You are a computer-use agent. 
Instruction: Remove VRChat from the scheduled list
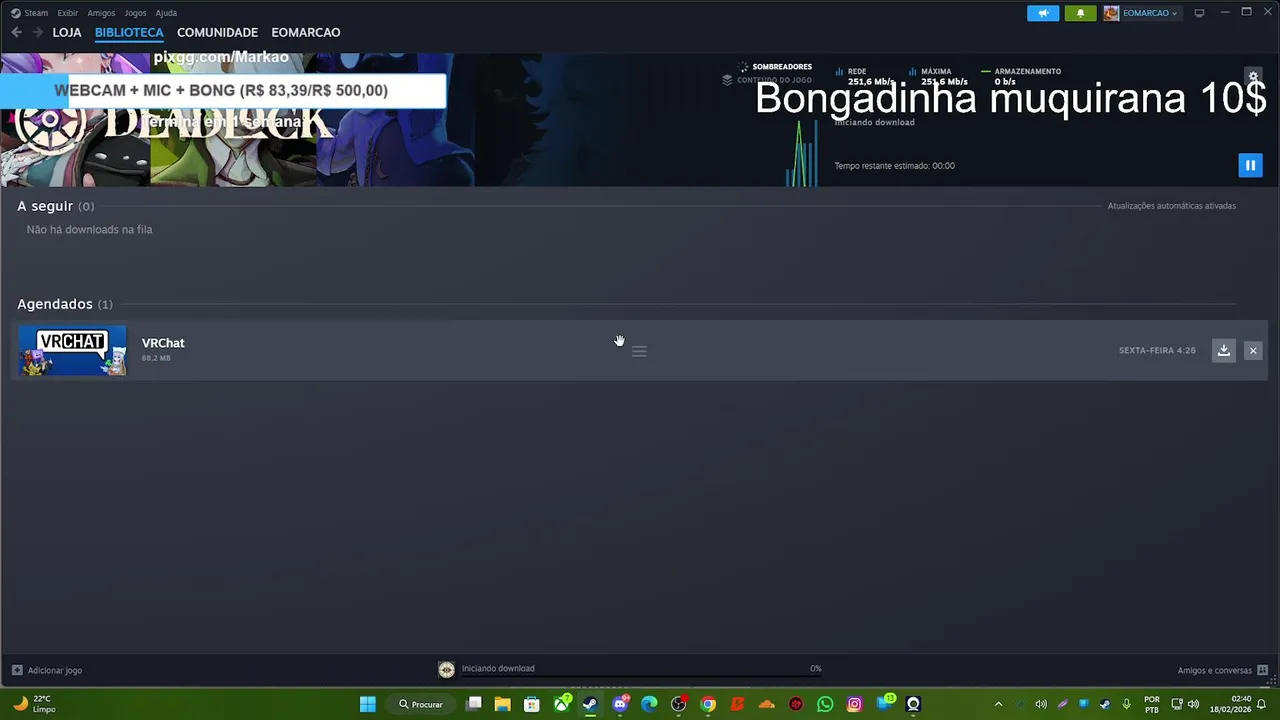tap(1253, 350)
